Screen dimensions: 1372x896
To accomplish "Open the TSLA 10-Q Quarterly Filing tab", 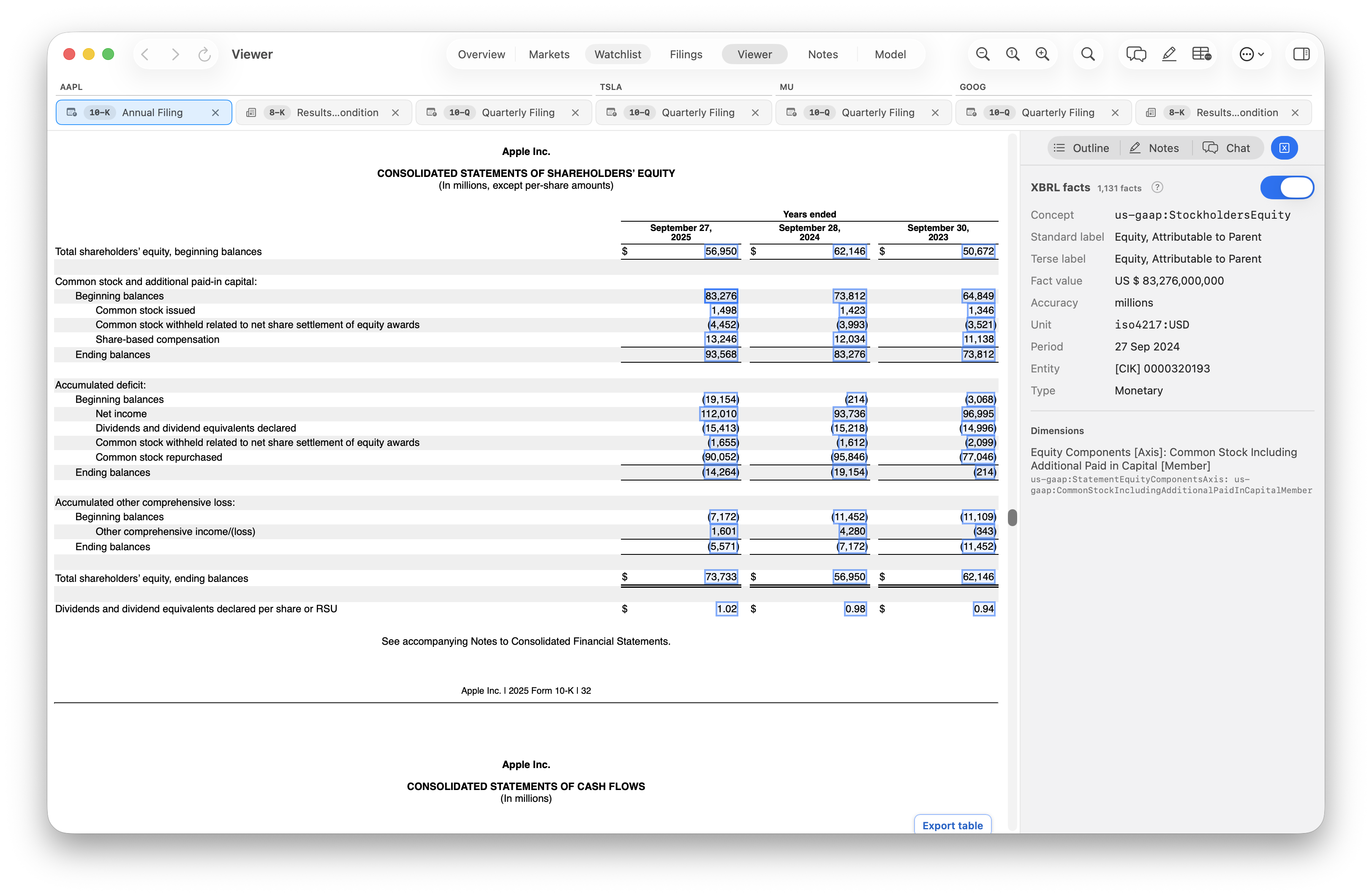I will [684, 112].
